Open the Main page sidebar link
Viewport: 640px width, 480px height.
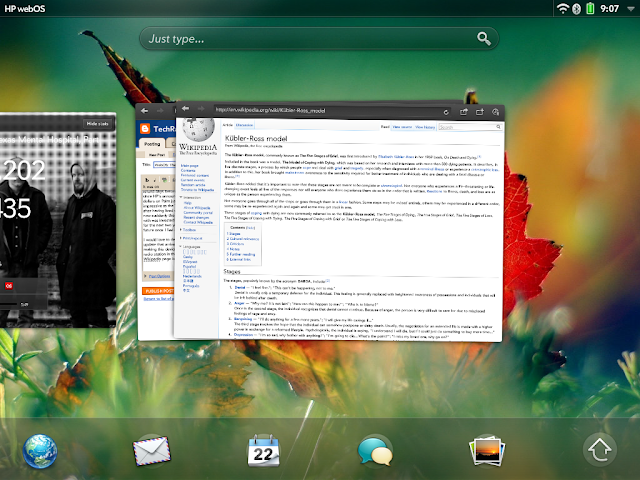coord(189,166)
